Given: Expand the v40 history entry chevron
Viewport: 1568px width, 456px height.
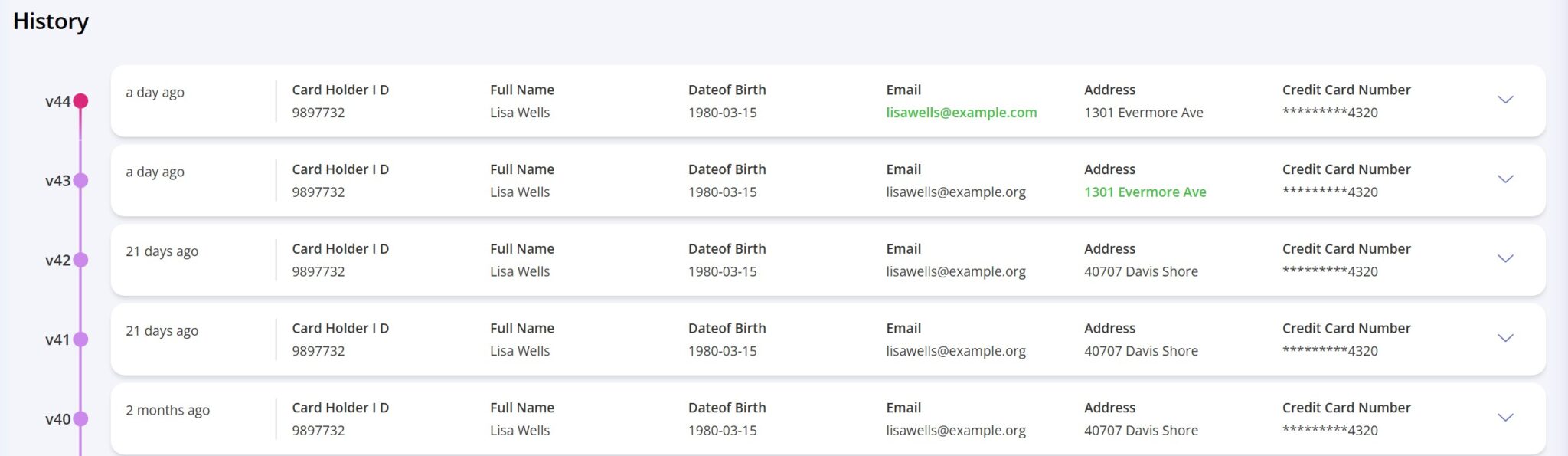Looking at the screenshot, I should pos(1504,418).
